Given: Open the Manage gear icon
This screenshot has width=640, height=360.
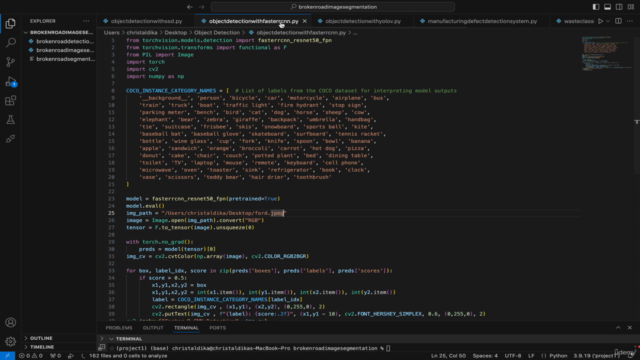Looking at the screenshot, I should coord(11,341).
